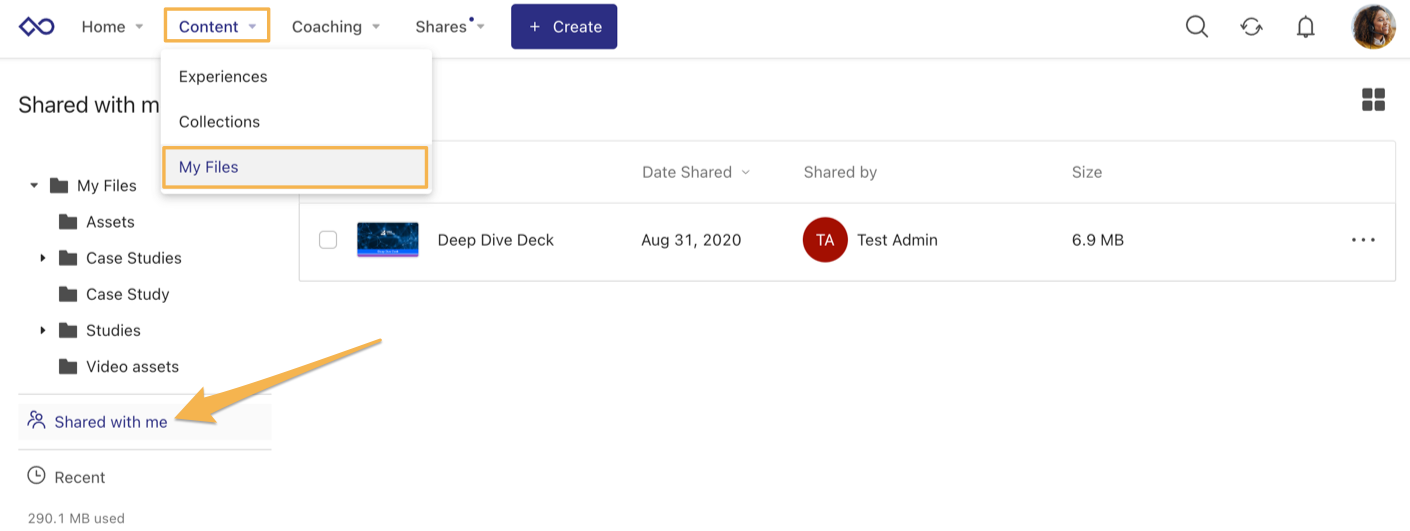
Task: Select Experiences from the Content menu
Action: click(223, 77)
